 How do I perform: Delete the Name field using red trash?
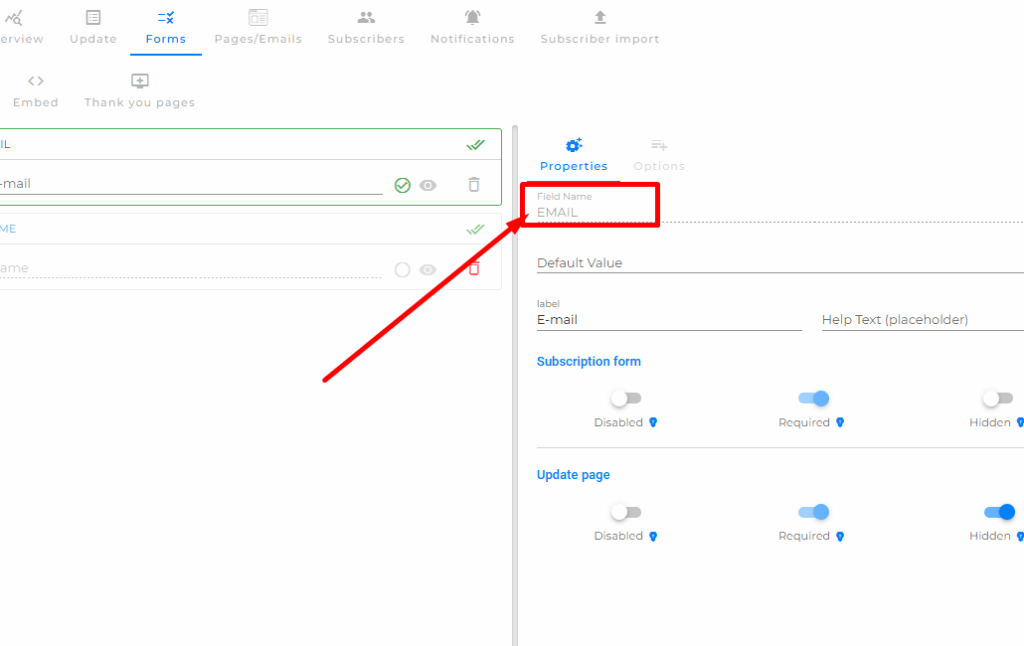pos(474,269)
